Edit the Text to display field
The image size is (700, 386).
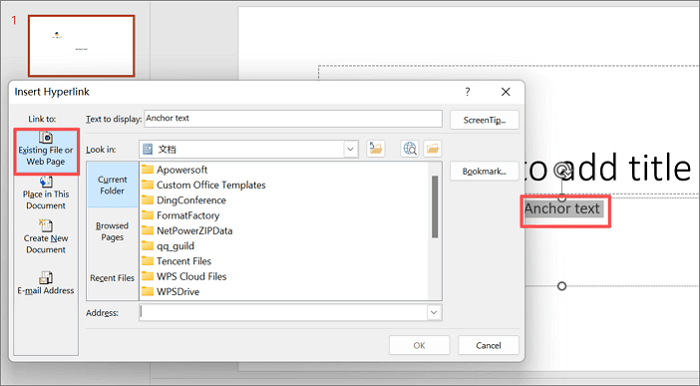(x=293, y=119)
